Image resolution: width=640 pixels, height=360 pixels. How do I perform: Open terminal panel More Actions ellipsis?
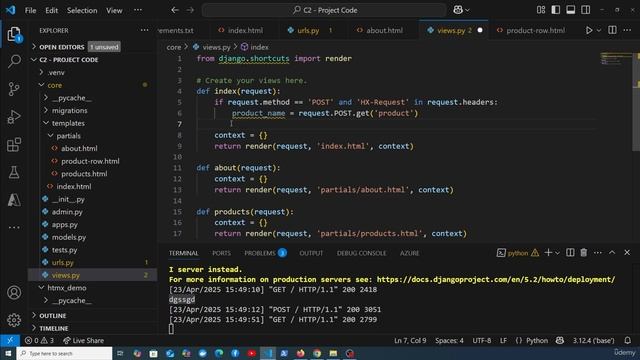(598, 253)
